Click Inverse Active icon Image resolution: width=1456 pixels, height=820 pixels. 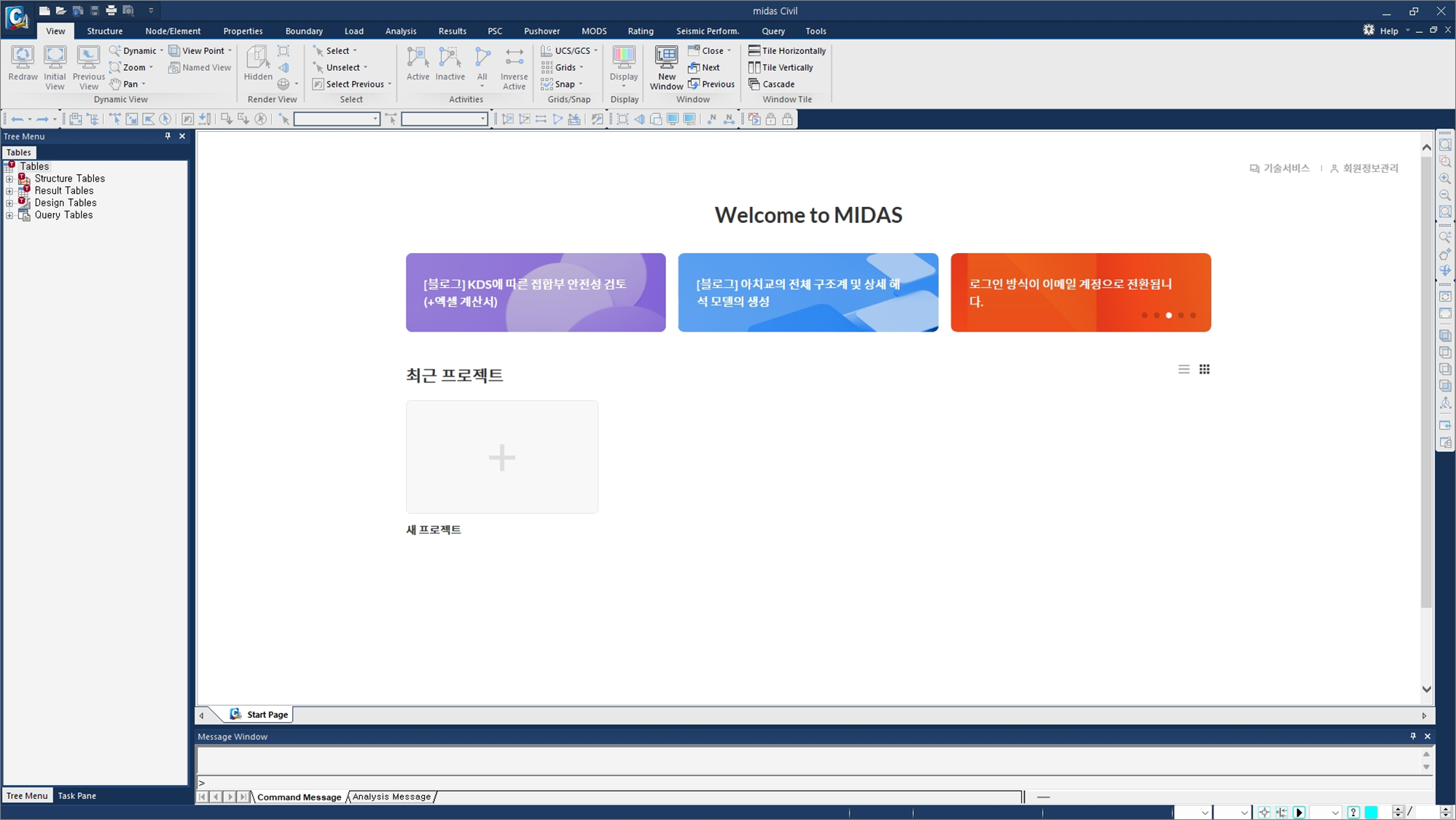(x=514, y=68)
